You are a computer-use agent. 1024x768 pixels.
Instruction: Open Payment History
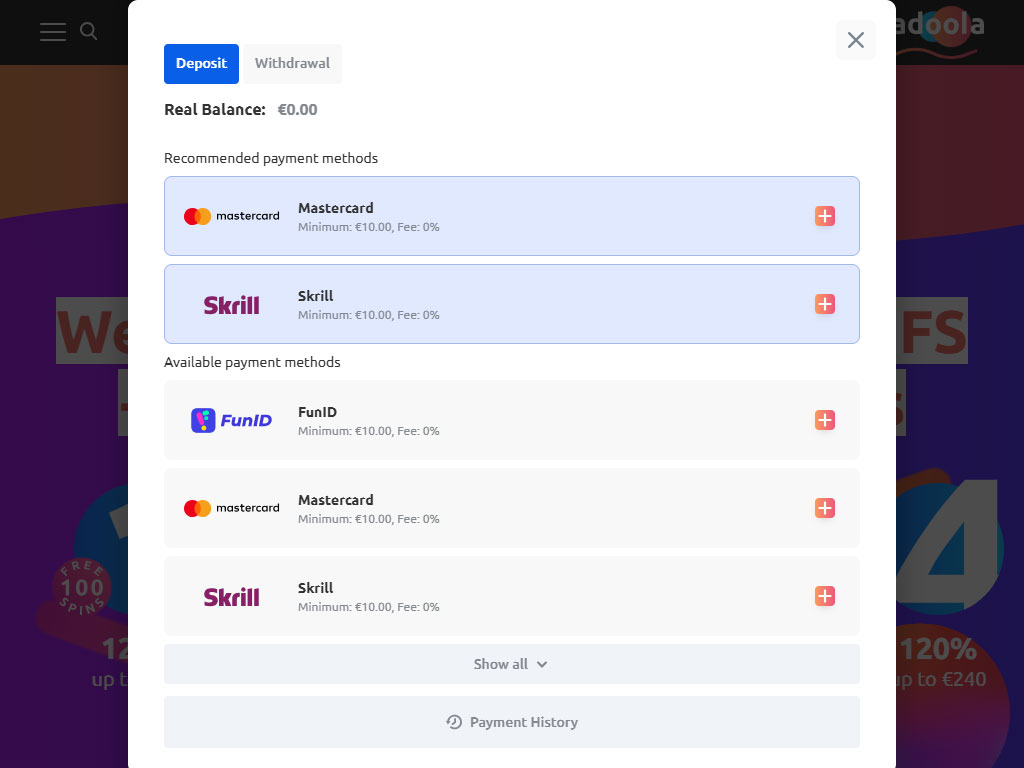coord(512,722)
